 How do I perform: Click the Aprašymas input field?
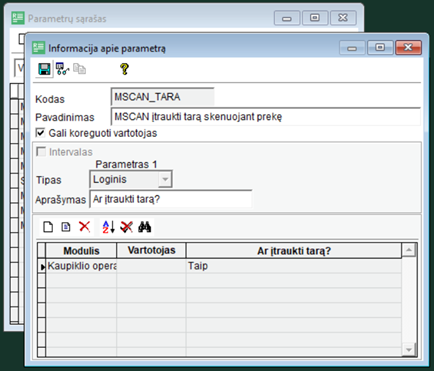pyautogui.click(x=171, y=199)
